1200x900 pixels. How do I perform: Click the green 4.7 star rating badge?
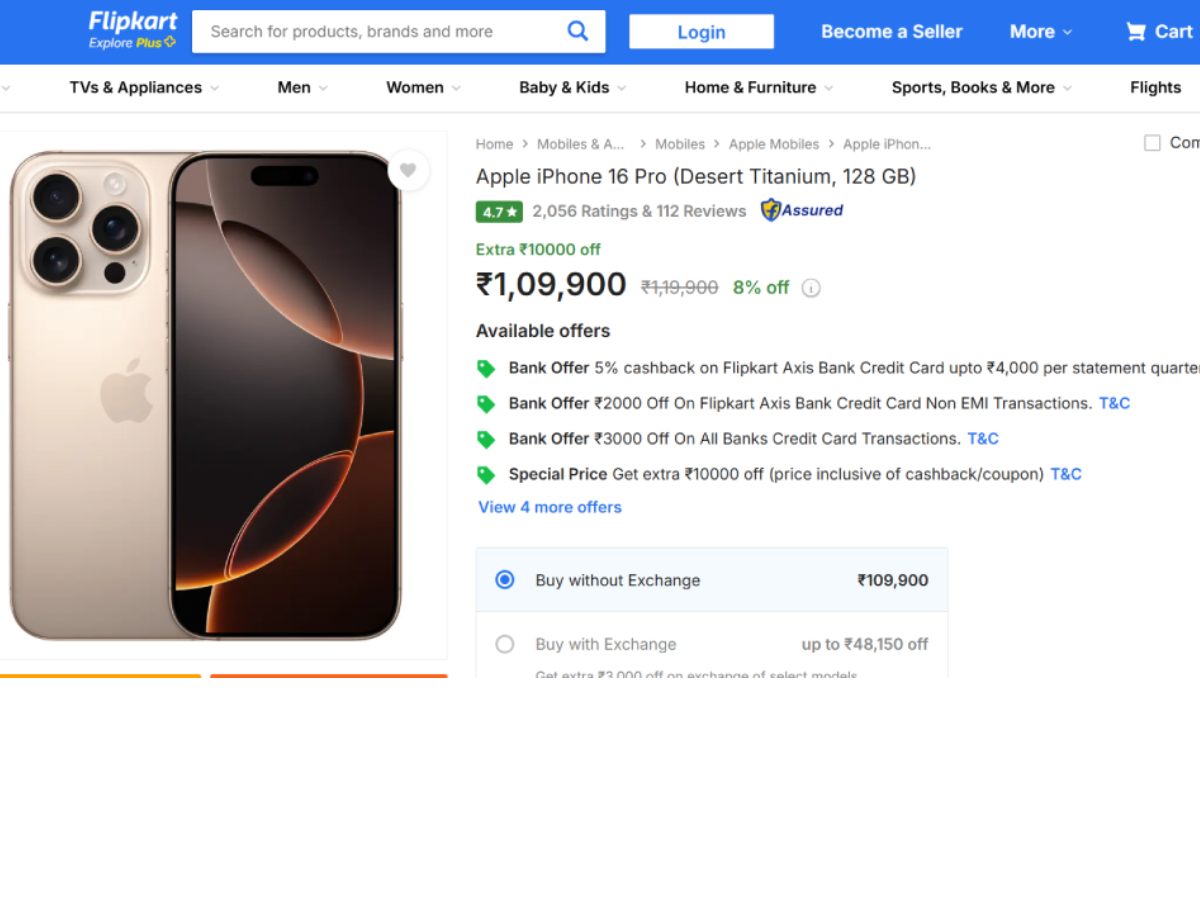point(499,212)
